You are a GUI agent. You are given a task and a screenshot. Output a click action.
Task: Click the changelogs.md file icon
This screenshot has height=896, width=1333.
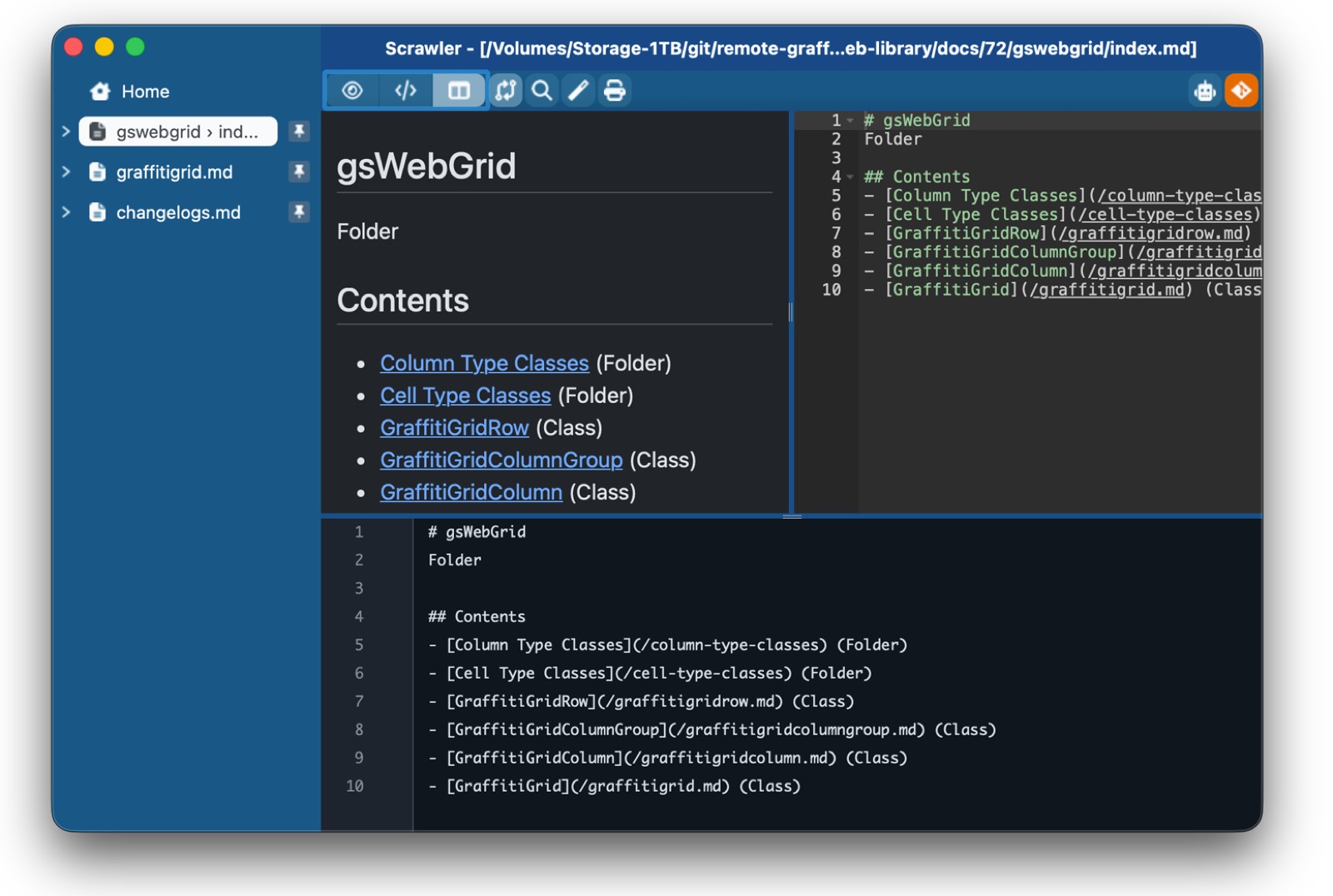pyautogui.click(x=97, y=212)
